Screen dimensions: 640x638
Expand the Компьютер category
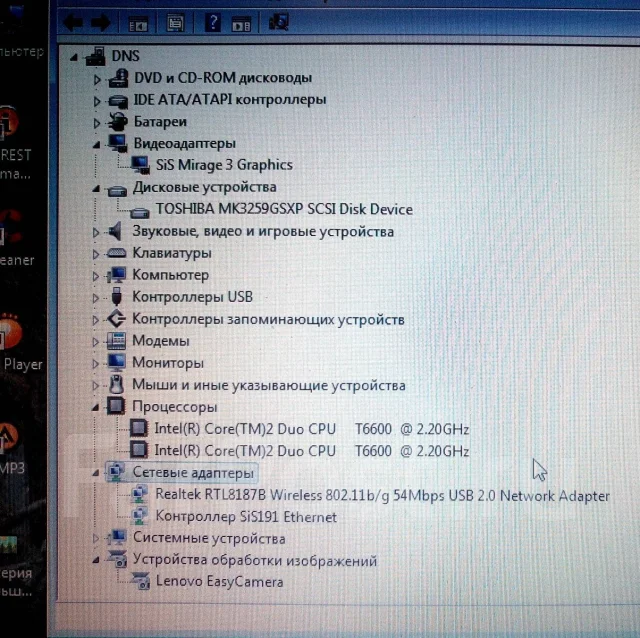click(x=96, y=276)
